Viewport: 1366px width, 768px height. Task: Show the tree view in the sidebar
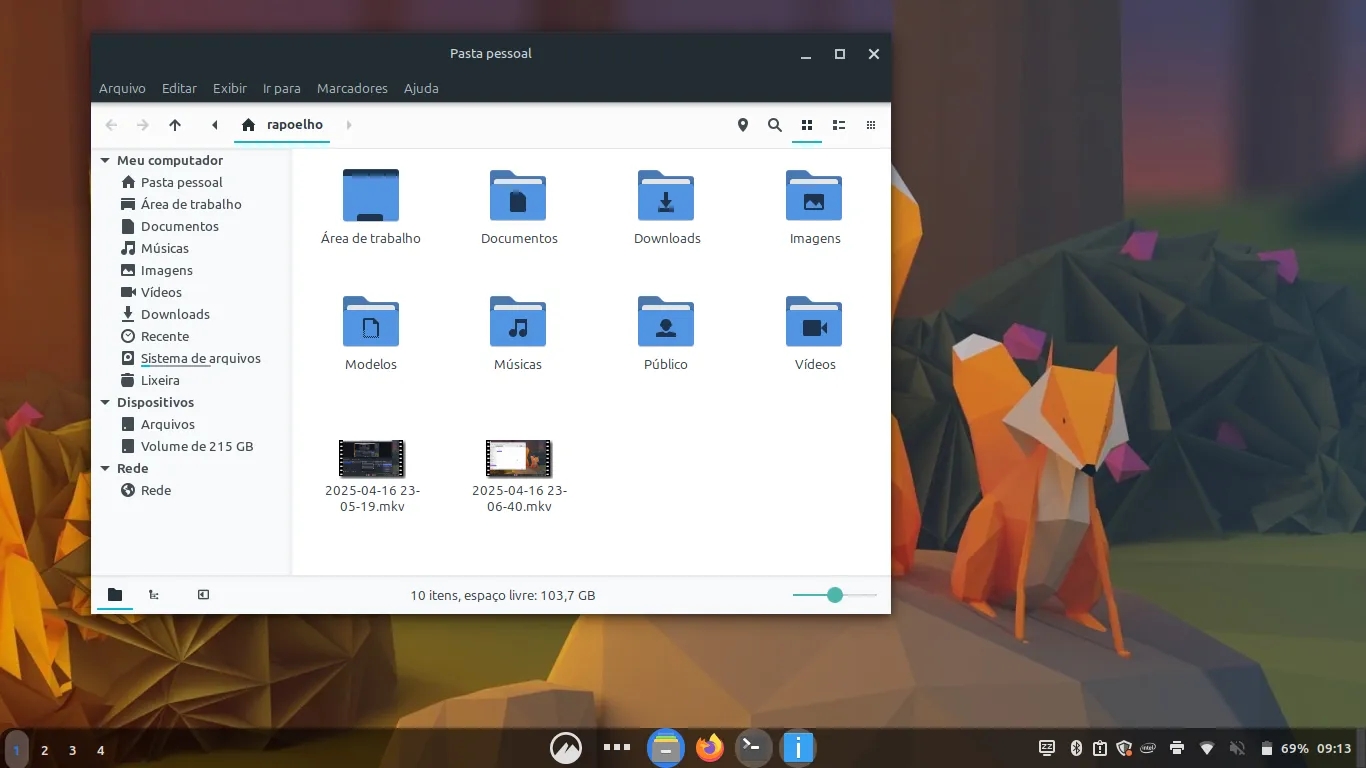[154, 595]
